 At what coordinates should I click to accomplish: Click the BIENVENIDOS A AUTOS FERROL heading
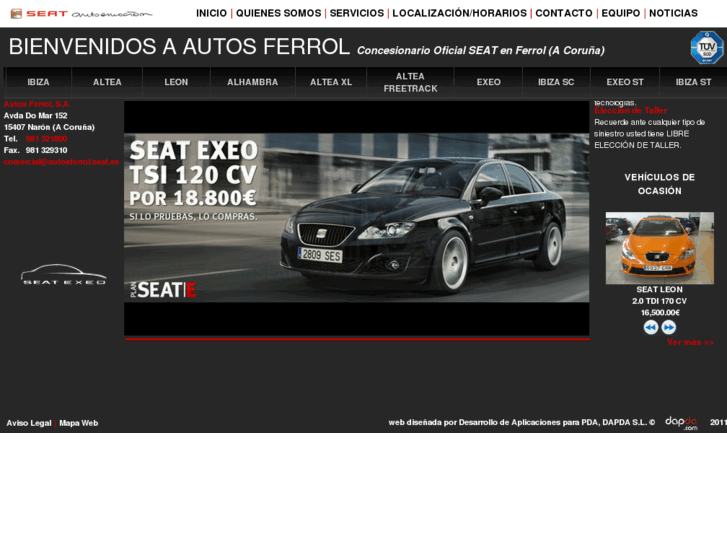pos(179,47)
